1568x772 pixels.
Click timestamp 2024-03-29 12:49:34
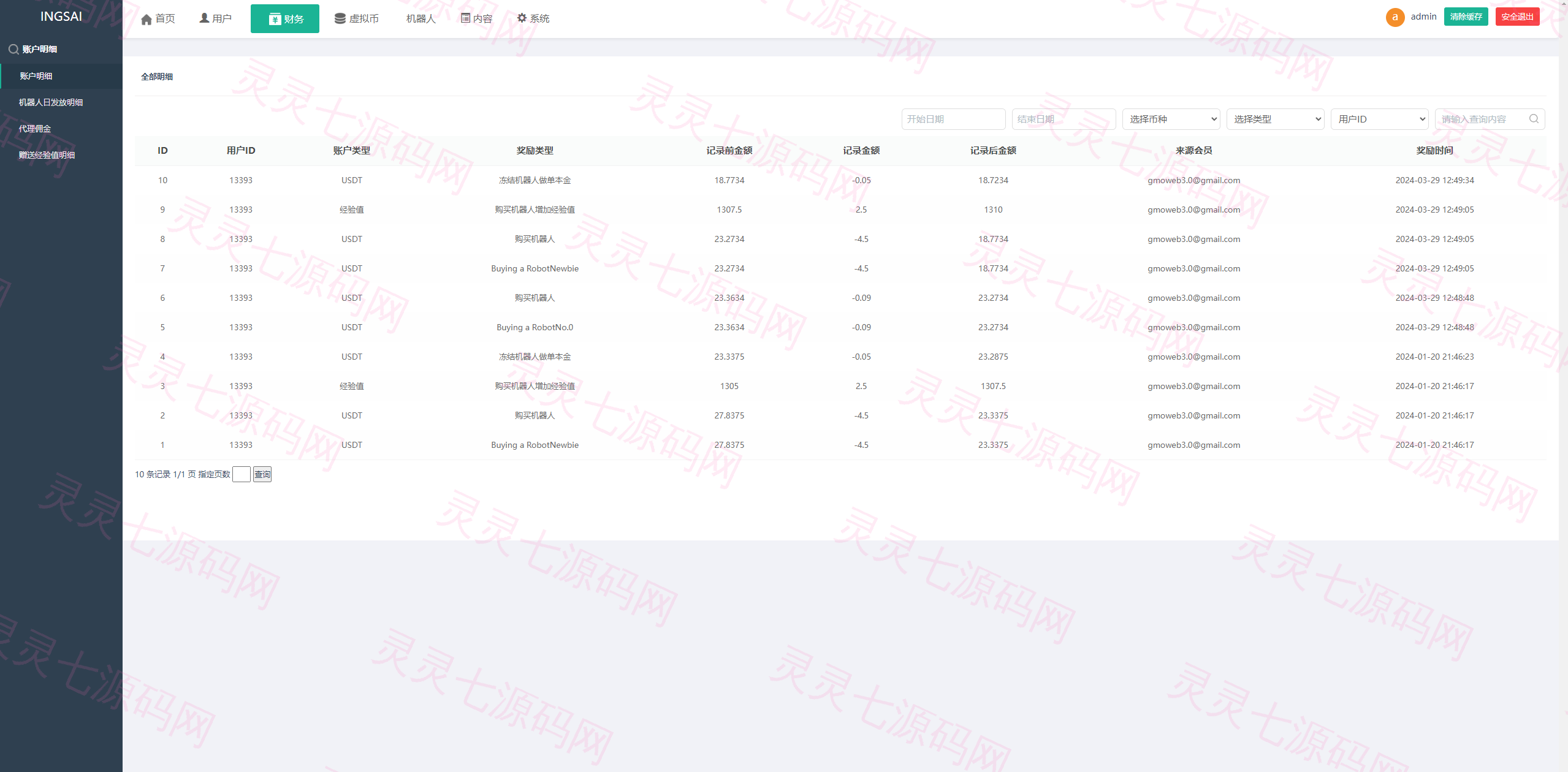1434,180
